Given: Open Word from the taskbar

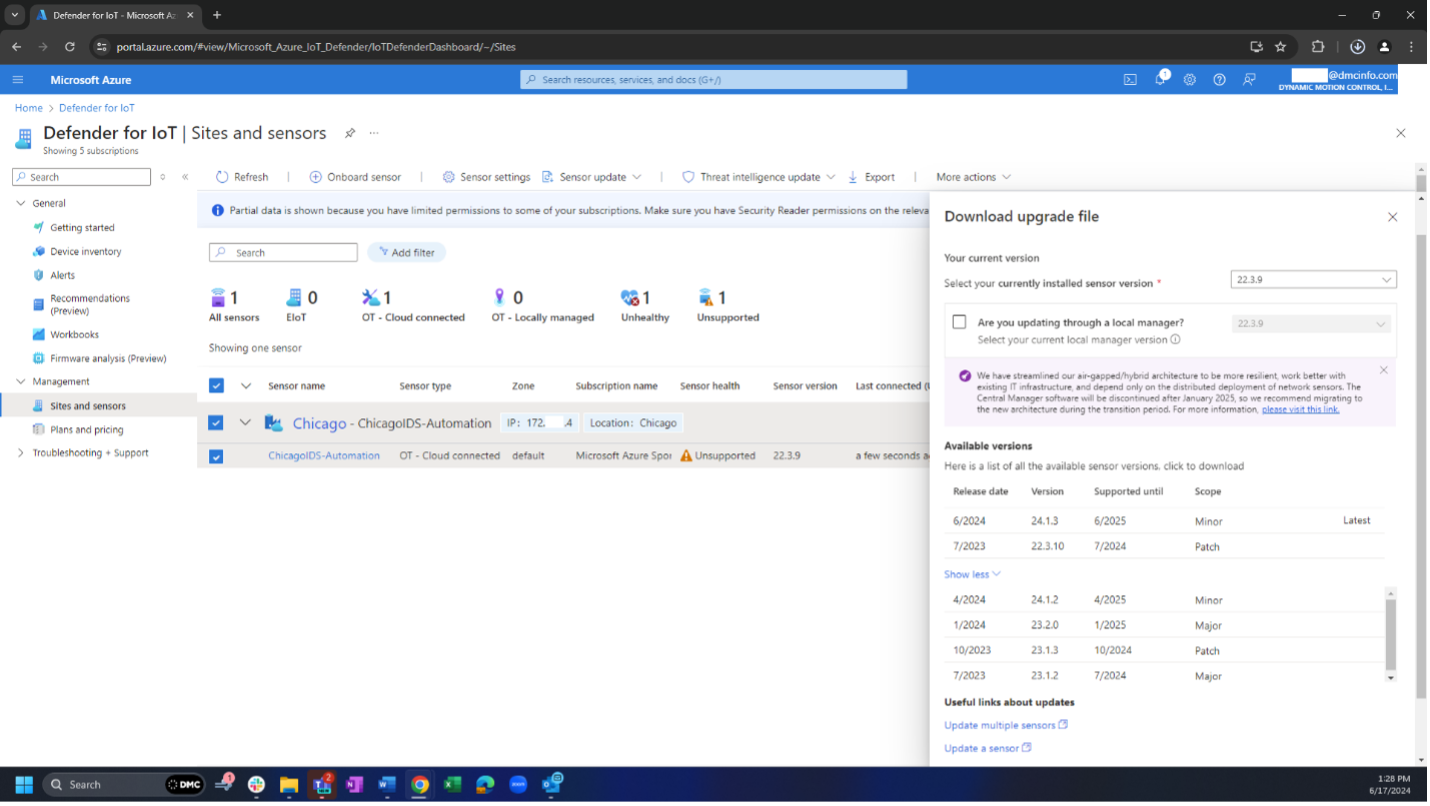Looking at the screenshot, I should (387, 784).
